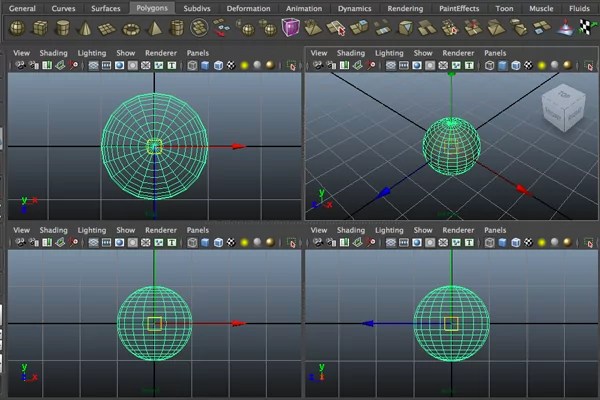Open camera attributes in the perspective panel
600x400 pixels.
[x=331, y=65]
